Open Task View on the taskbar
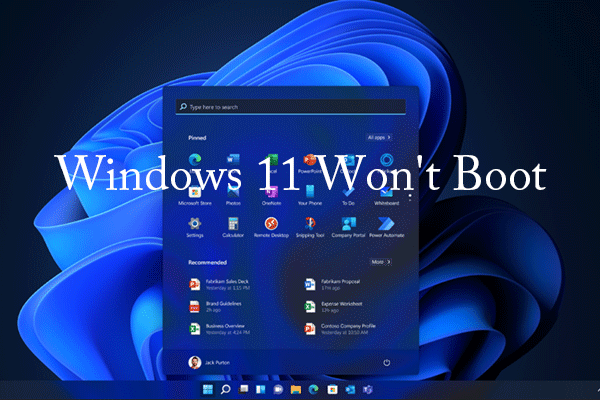This screenshot has width=600, height=400. click(243, 390)
